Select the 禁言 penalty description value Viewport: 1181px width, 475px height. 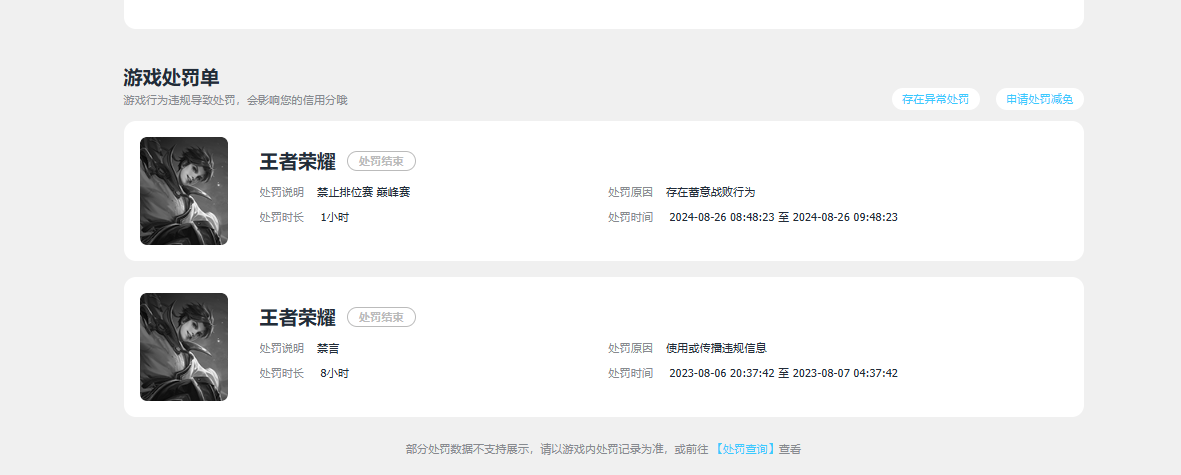328,349
